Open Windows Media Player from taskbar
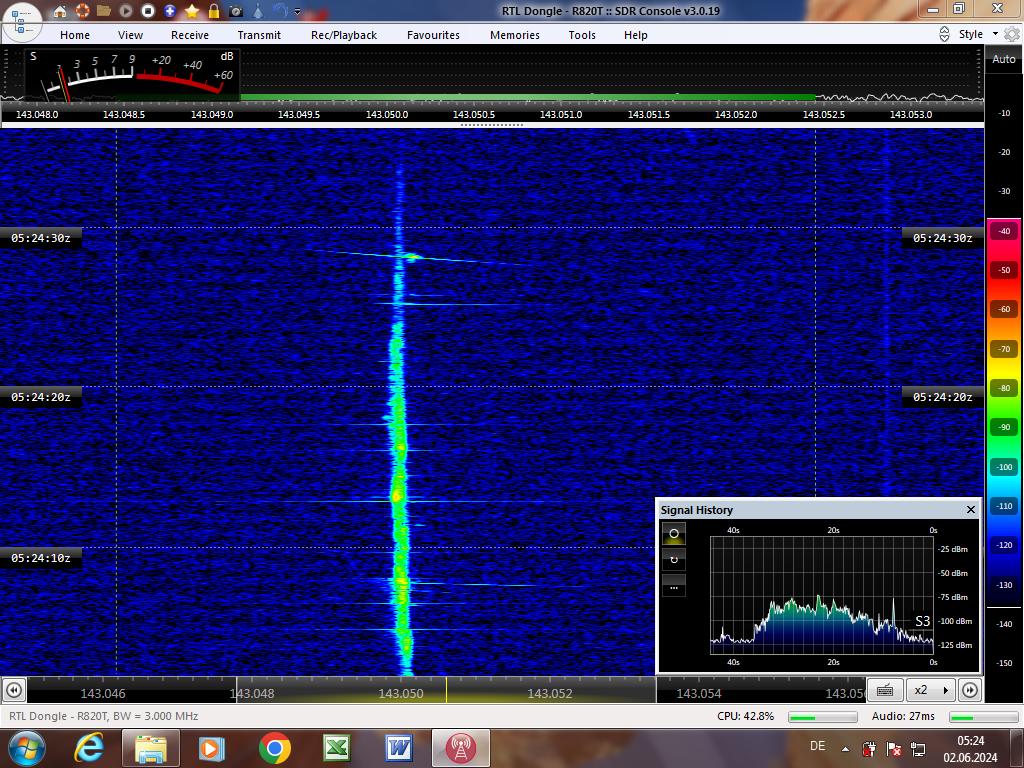This screenshot has width=1024, height=768. (x=212, y=748)
